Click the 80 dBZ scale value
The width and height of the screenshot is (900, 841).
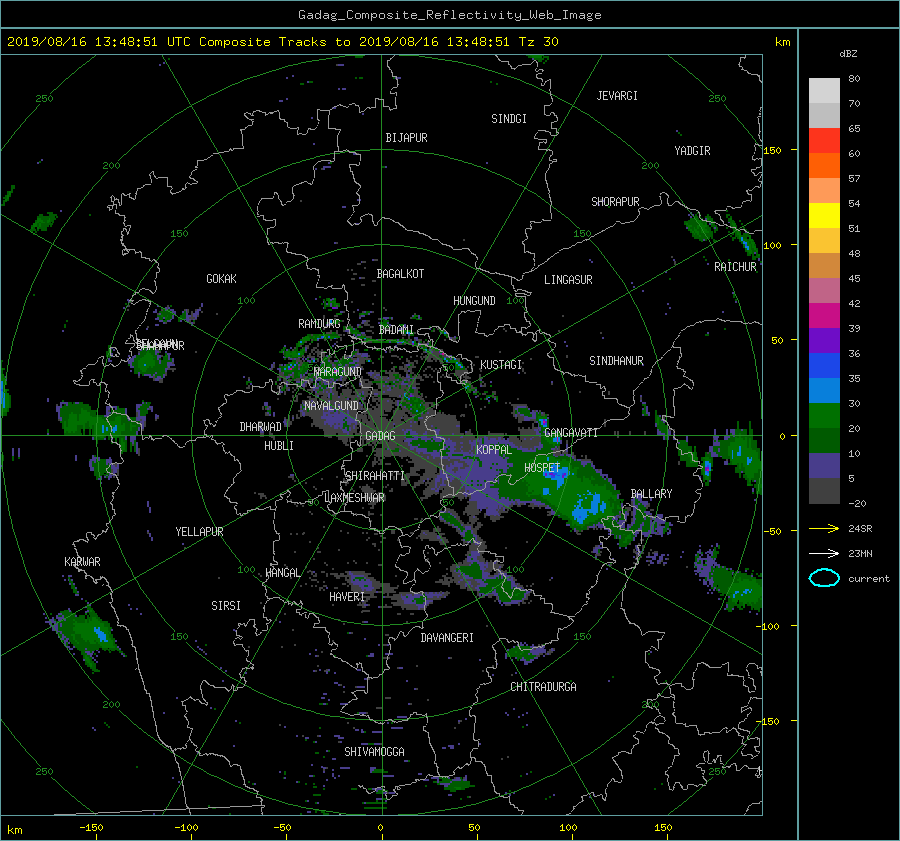point(854,79)
